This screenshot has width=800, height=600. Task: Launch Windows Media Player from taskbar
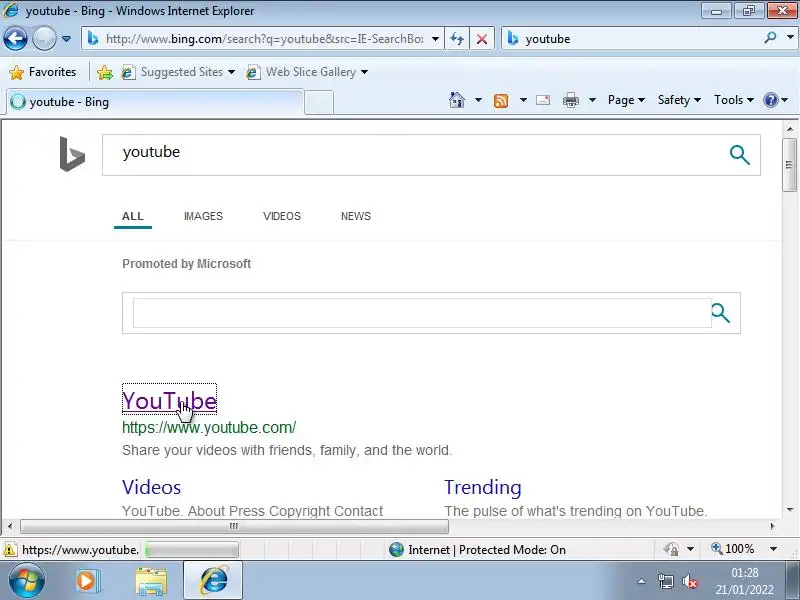click(x=88, y=581)
